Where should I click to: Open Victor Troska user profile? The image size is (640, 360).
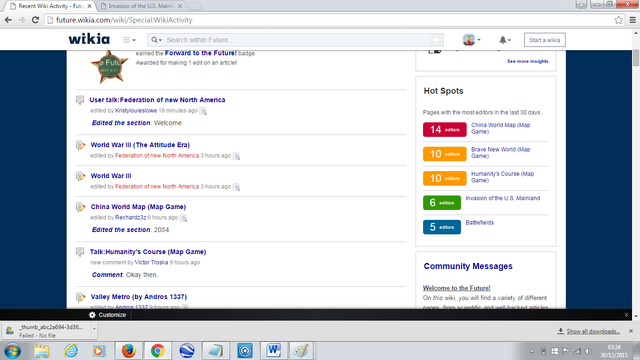[151, 262]
